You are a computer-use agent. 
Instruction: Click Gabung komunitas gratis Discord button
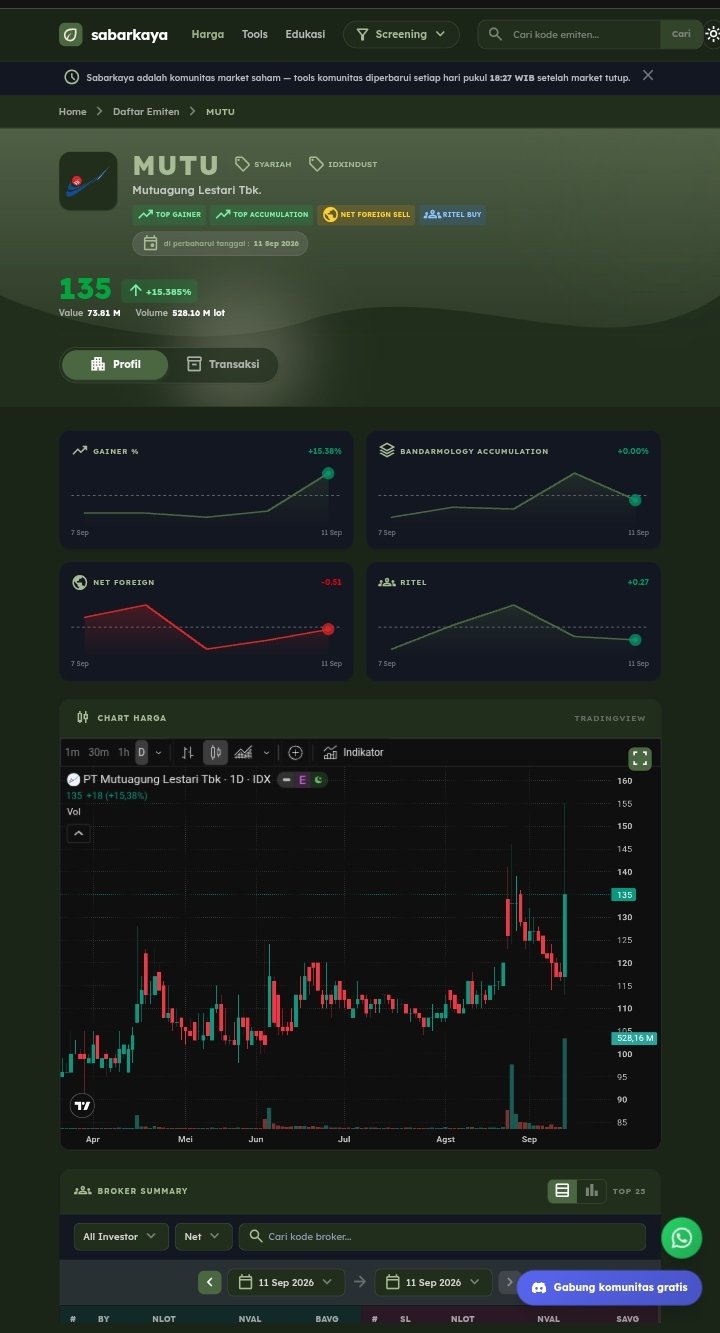[x=610, y=1287]
